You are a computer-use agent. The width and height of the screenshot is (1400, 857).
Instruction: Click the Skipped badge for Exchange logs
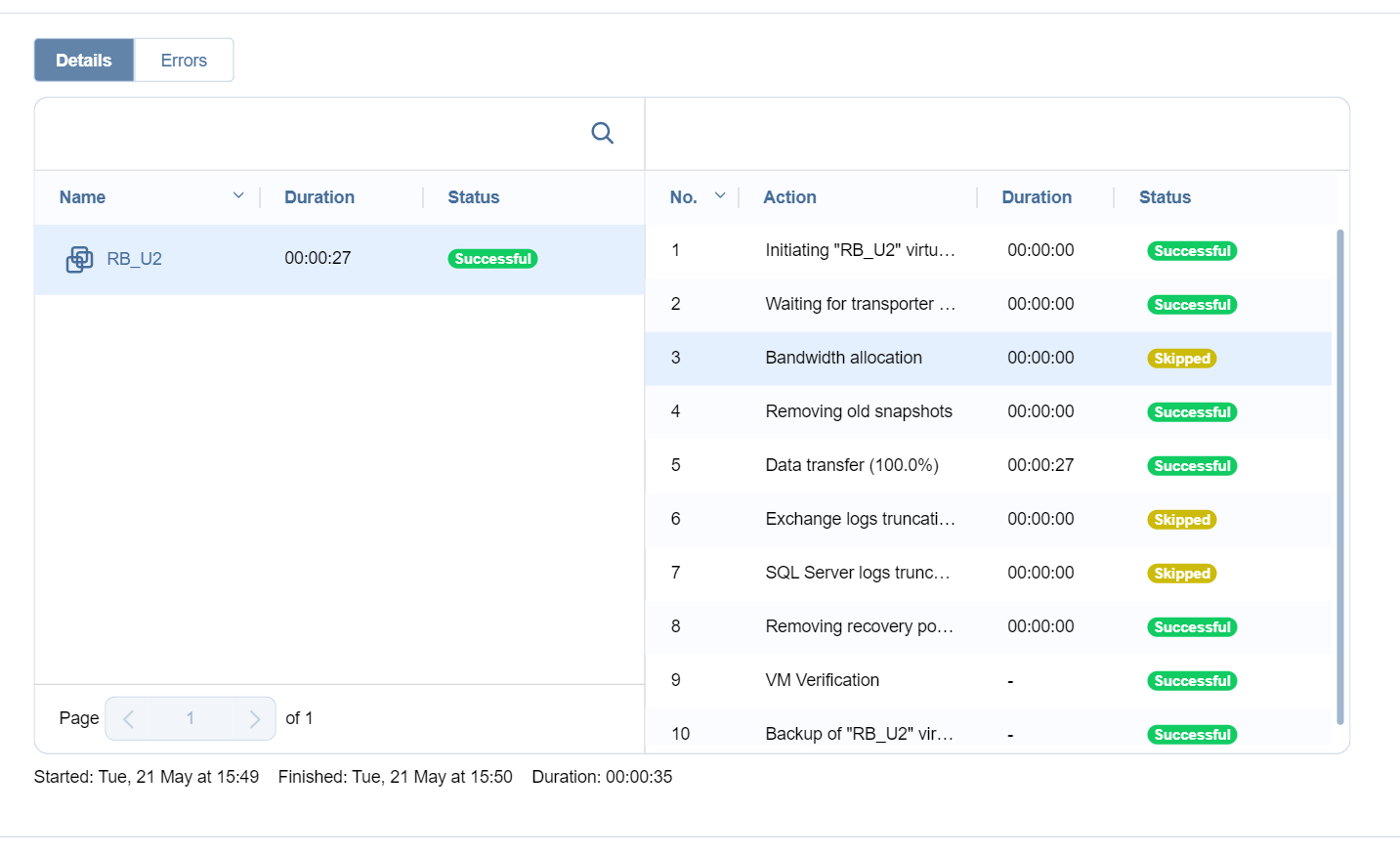(1181, 520)
